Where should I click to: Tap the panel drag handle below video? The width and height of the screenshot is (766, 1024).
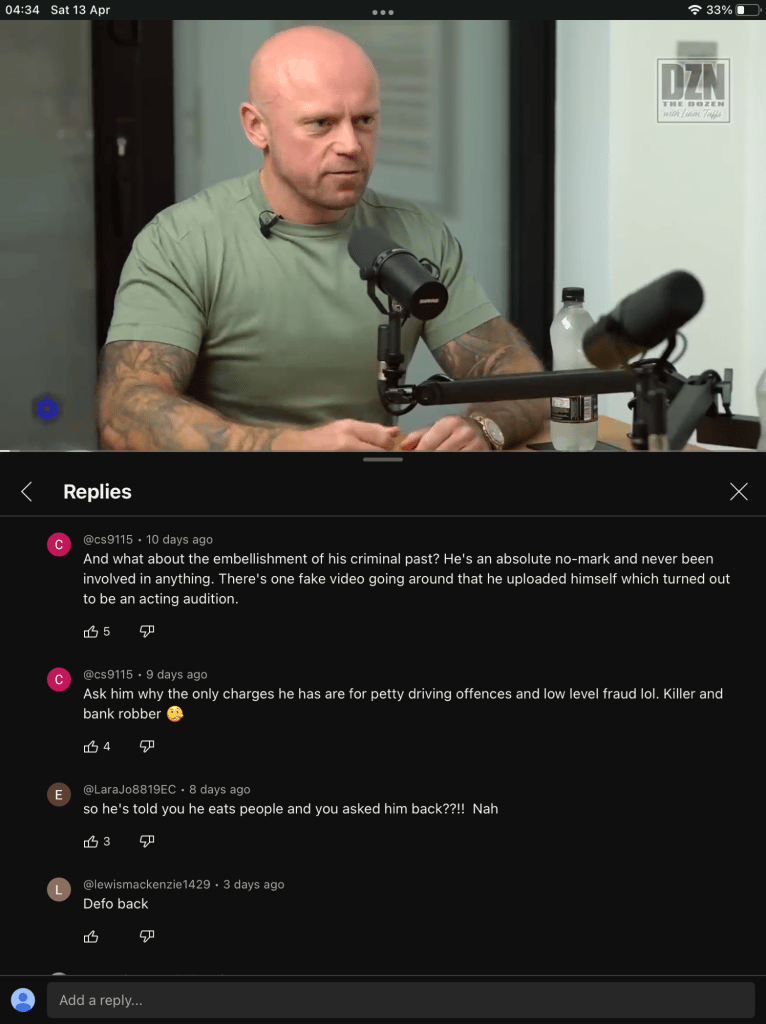pyautogui.click(x=383, y=460)
